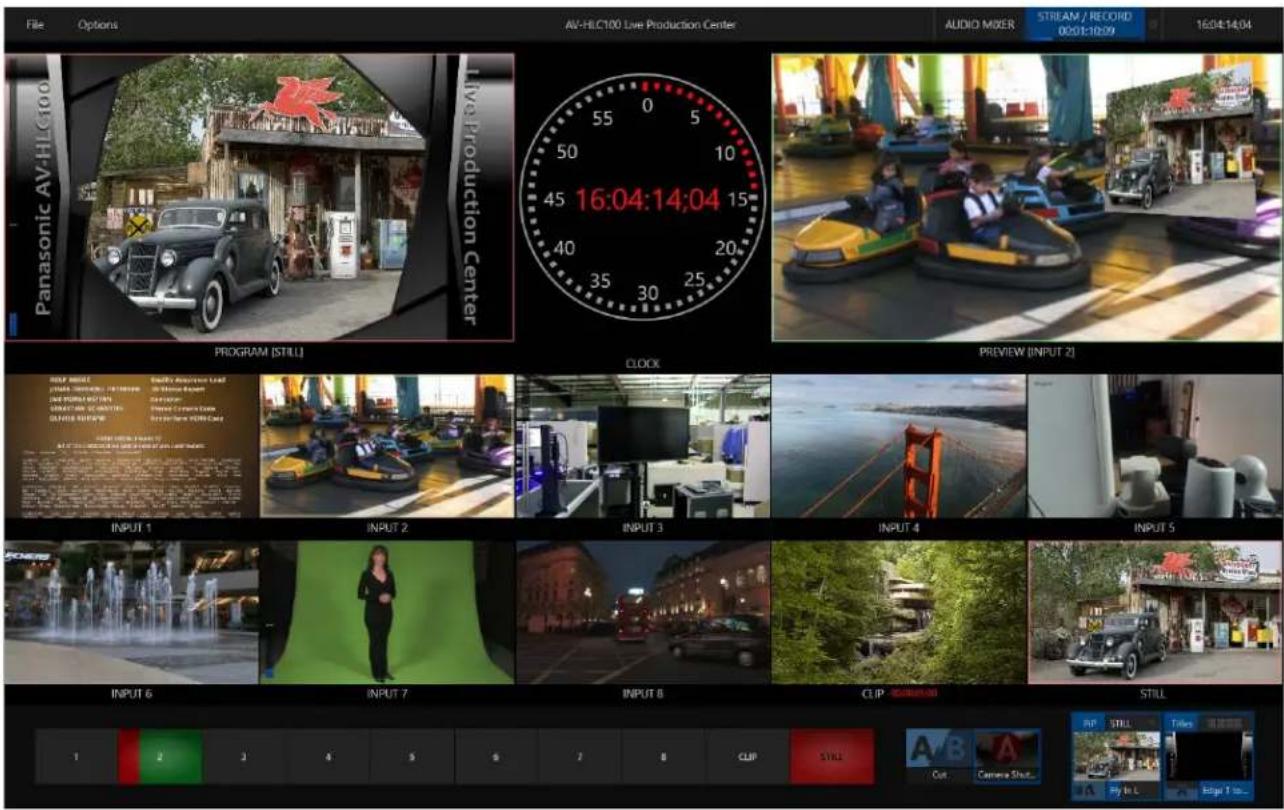Switch to source 6 in the switcher row
1284x810 pixels.
tap(496, 757)
